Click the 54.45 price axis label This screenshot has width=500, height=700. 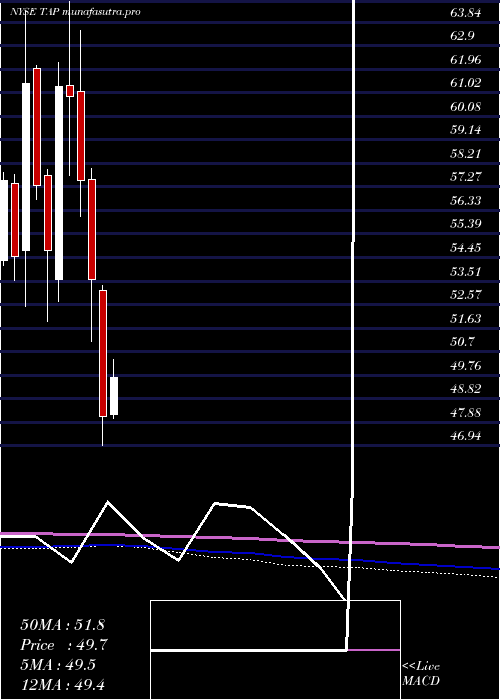(466, 248)
